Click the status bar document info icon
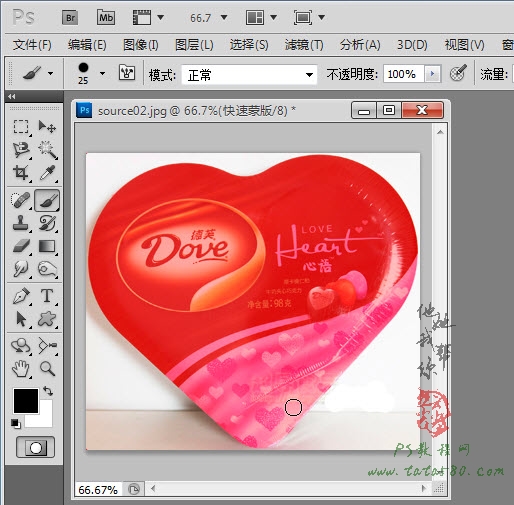 point(134,489)
